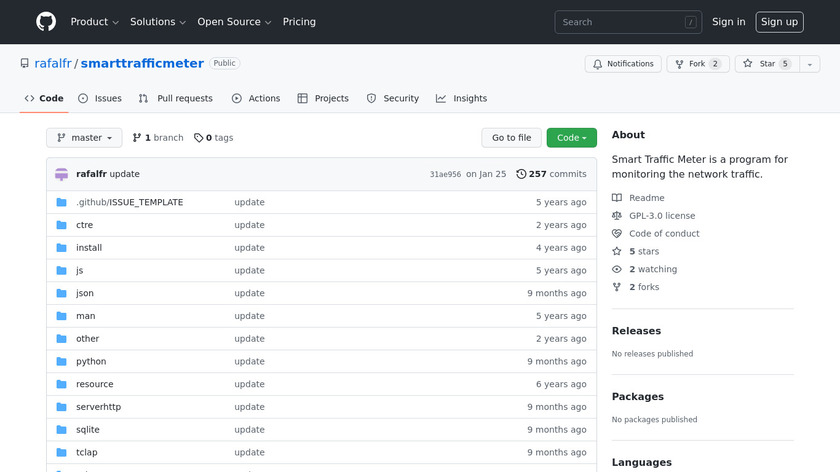The image size is (840, 472).
Task: Expand the Product menu
Action: pyautogui.click(x=95, y=22)
